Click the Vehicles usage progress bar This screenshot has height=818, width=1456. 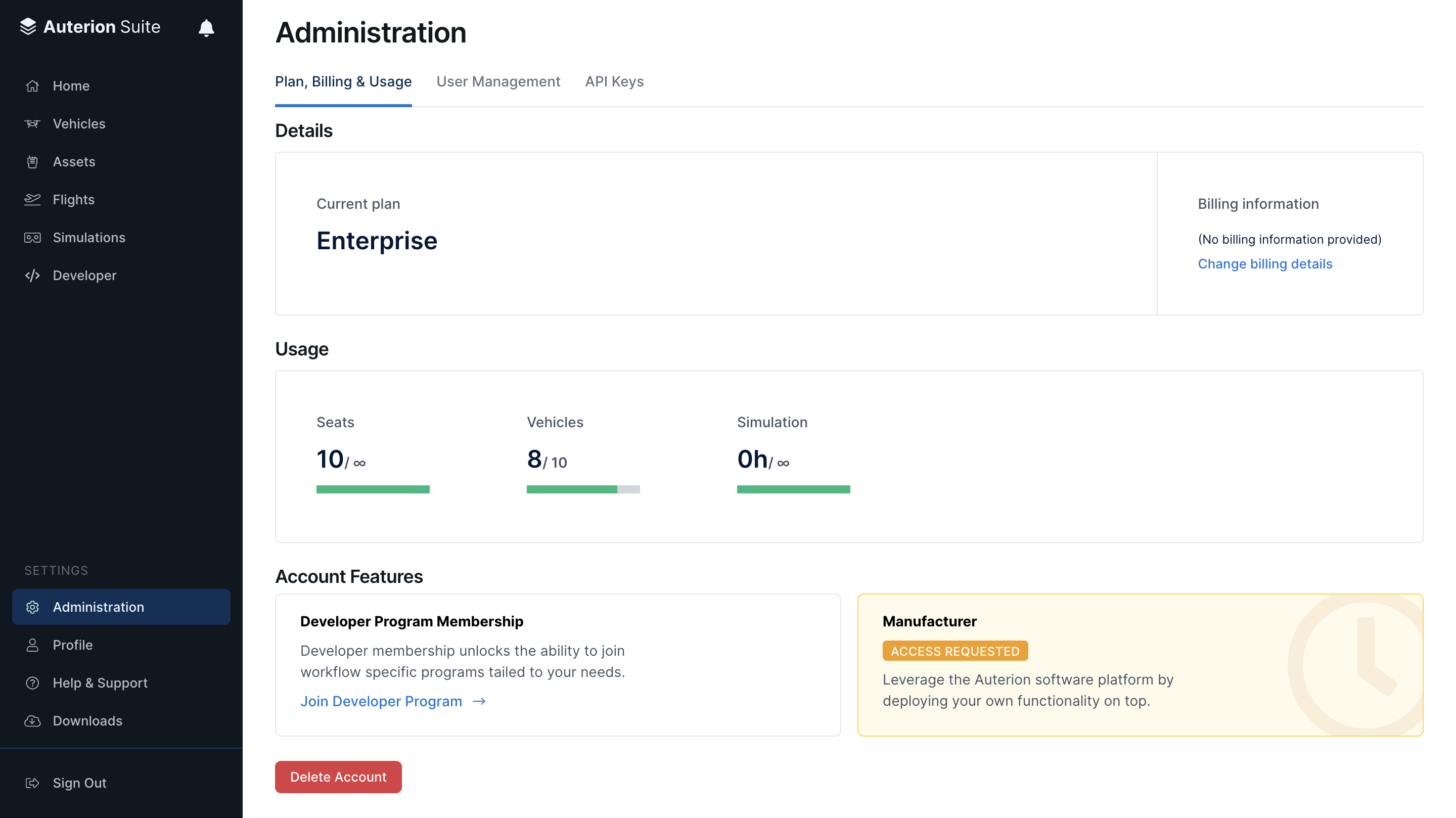click(x=583, y=489)
